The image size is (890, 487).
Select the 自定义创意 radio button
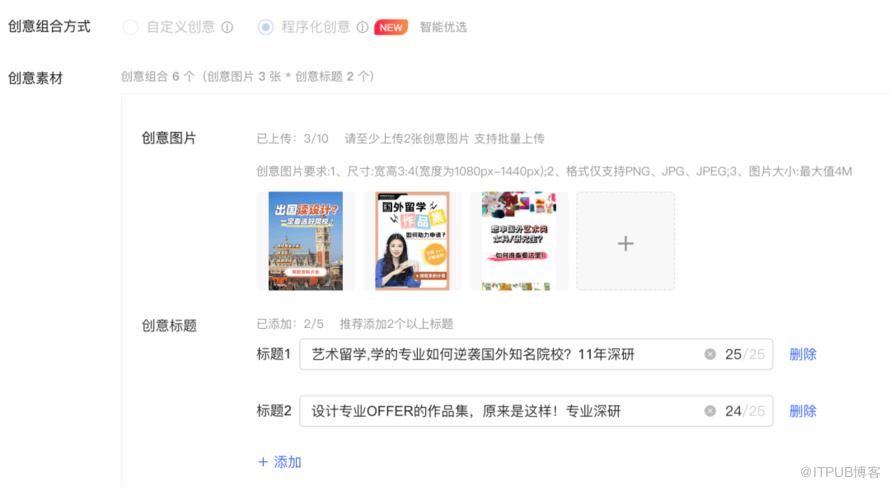click(x=131, y=27)
